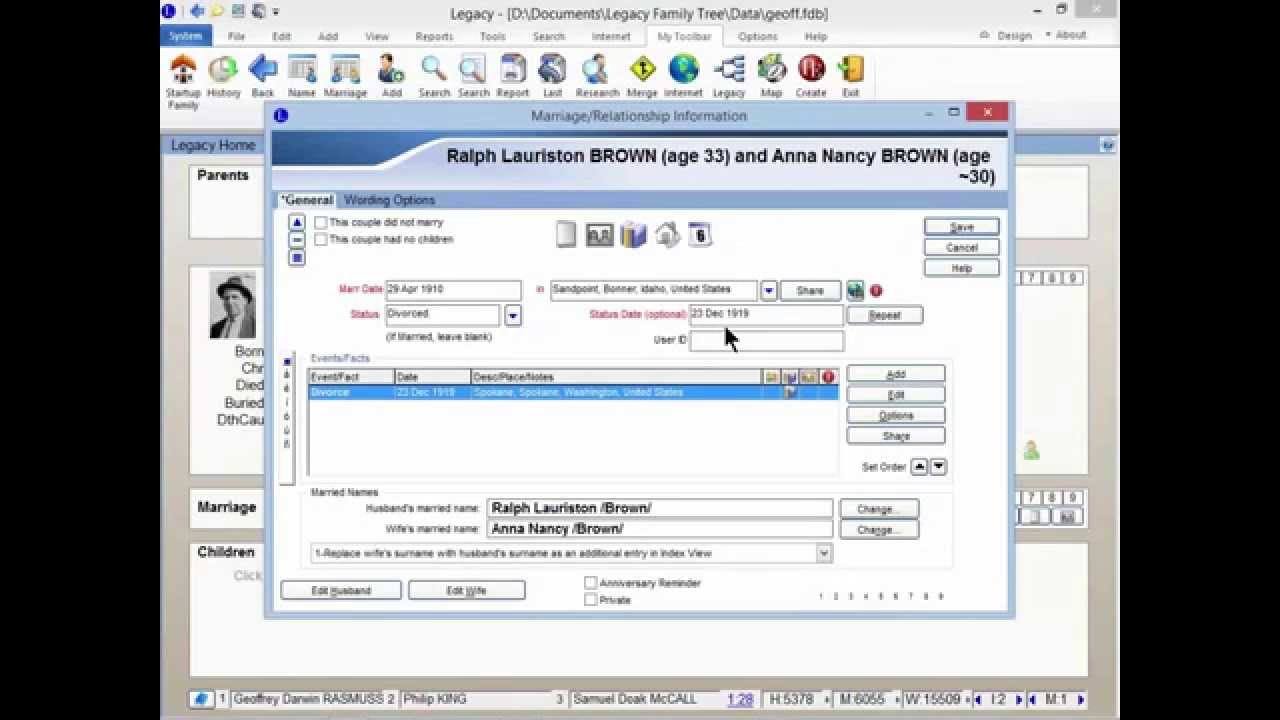Image resolution: width=1280 pixels, height=720 pixels.
Task: Click the Edit Wife button
Action: point(466,591)
